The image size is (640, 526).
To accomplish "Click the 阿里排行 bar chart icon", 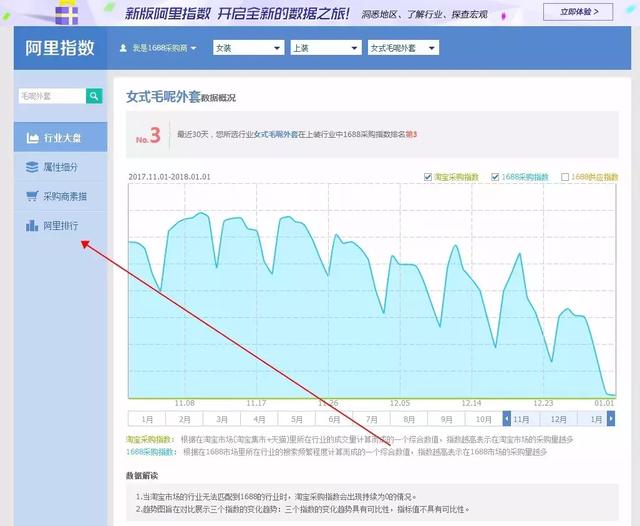I will click(32, 226).
